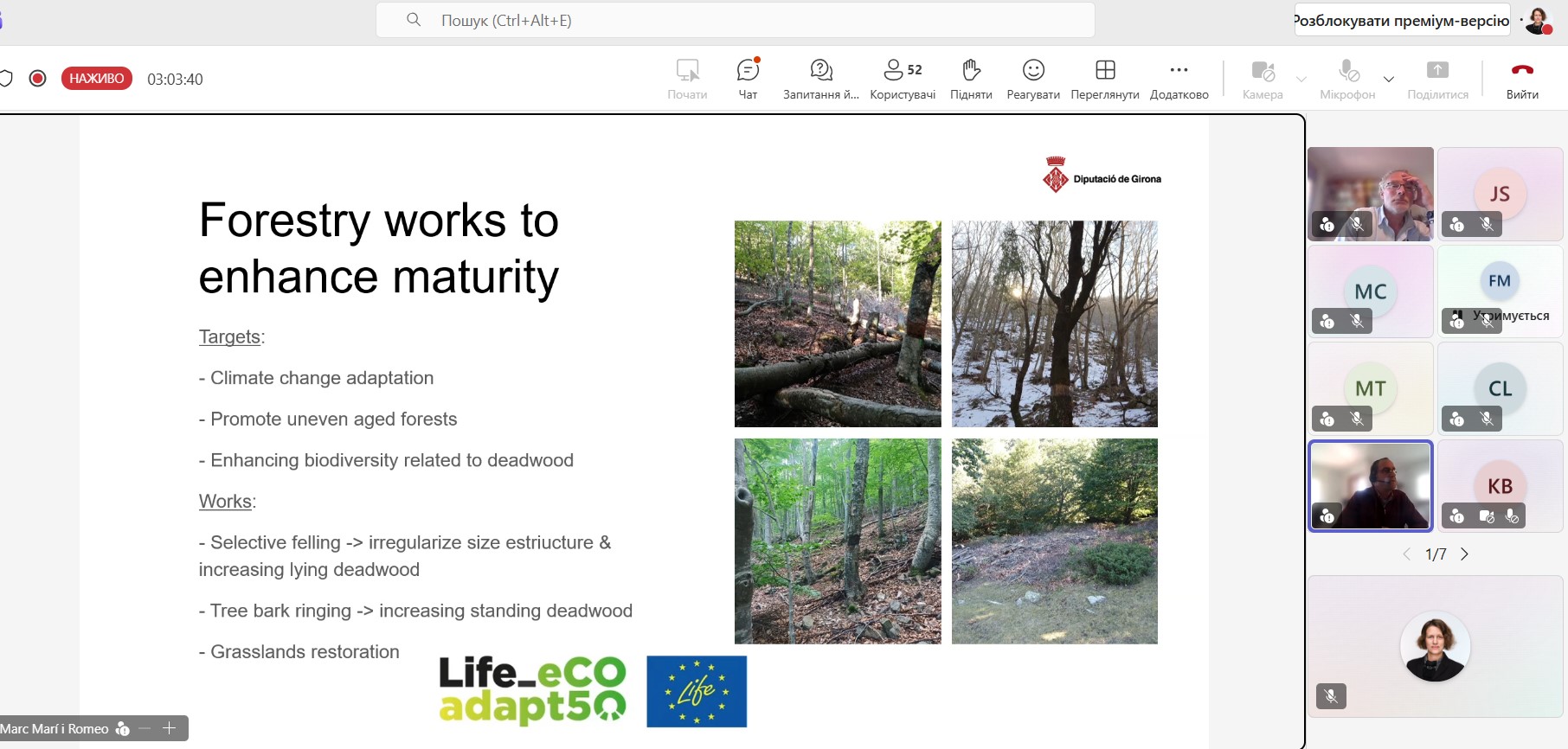Open the Додатково more options menu

pyautogui.click(x=1179, y=71)
